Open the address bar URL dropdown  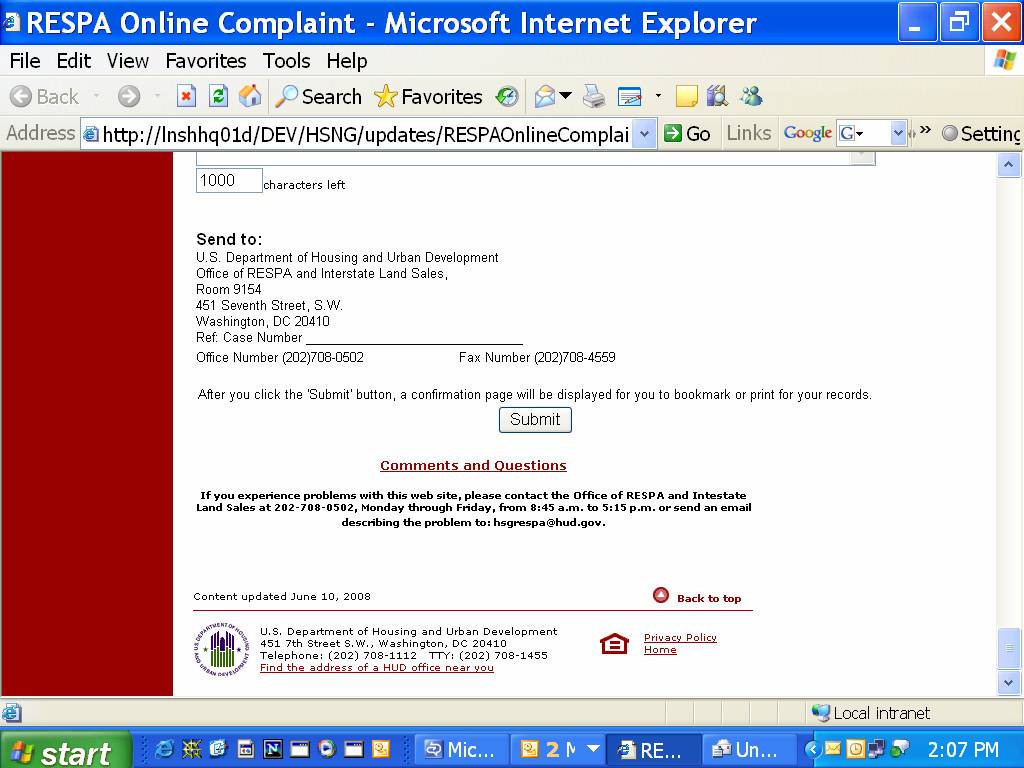click(x=645, y=134)
